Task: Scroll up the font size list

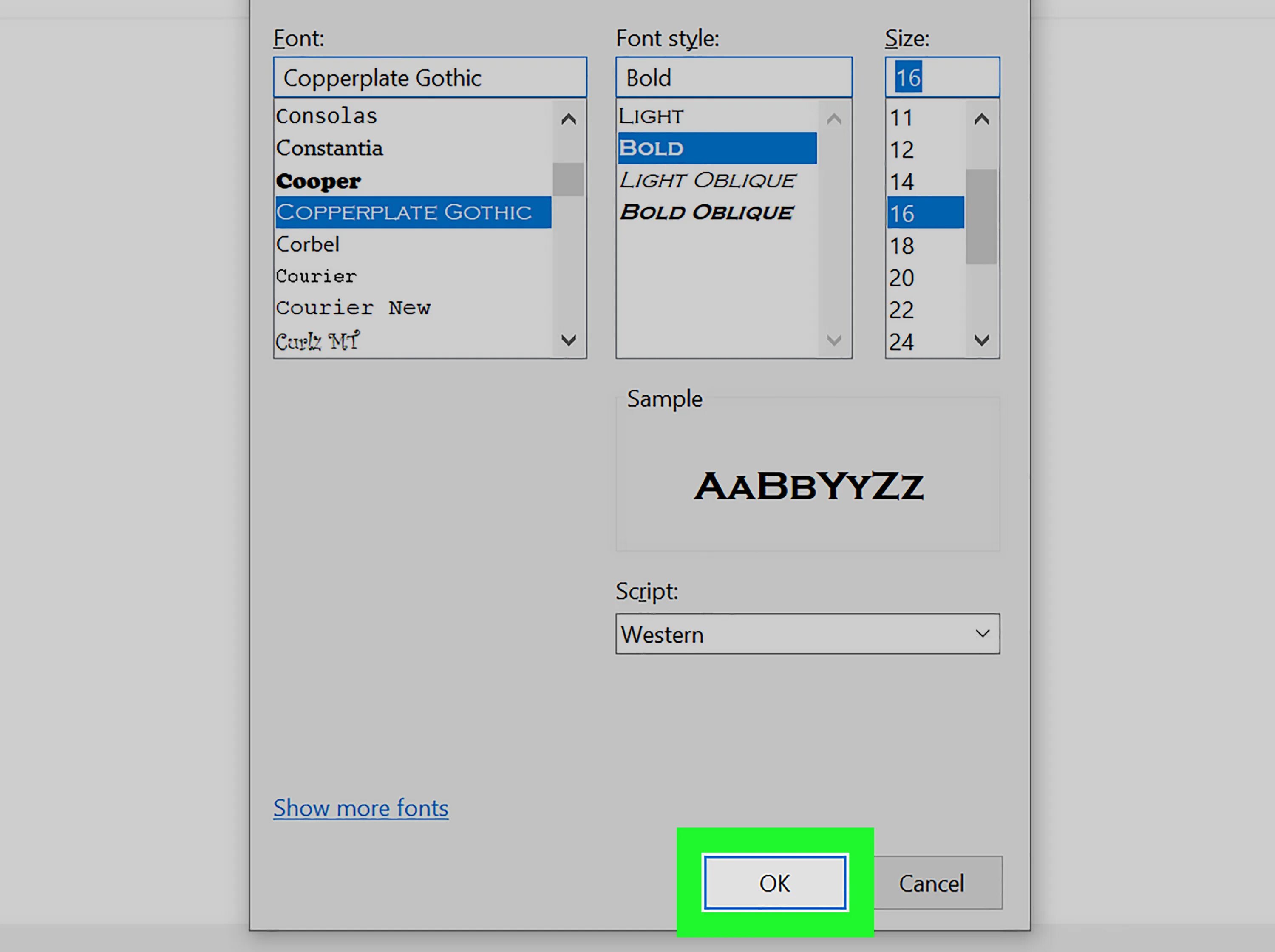Action: (982, 117)
